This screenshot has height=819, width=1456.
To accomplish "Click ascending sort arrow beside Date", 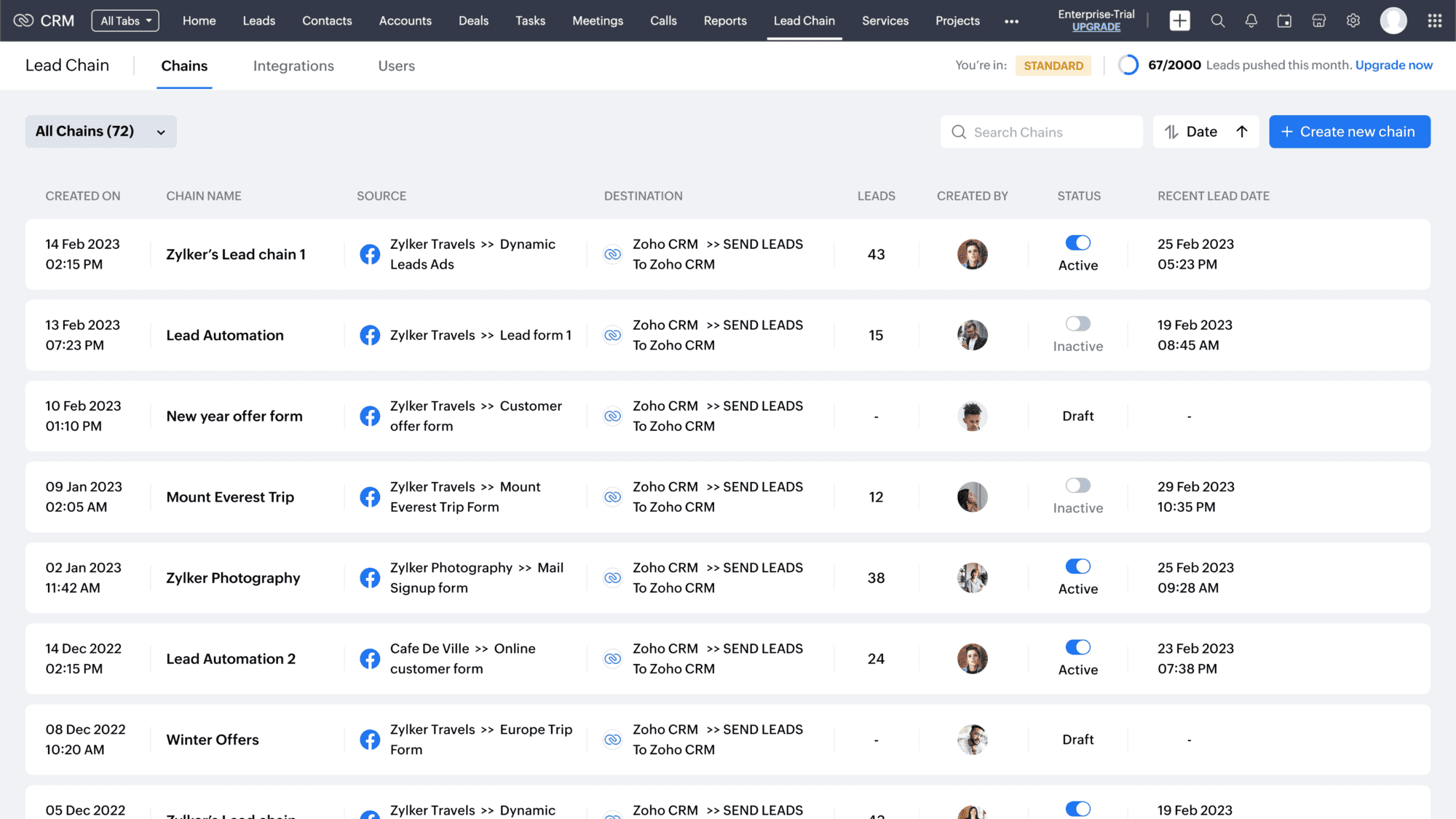I will tap(1242, 132).
